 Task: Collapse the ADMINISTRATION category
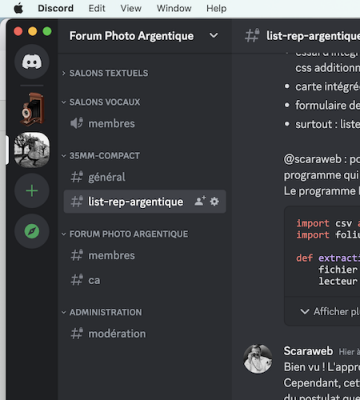tap(102, 312)
